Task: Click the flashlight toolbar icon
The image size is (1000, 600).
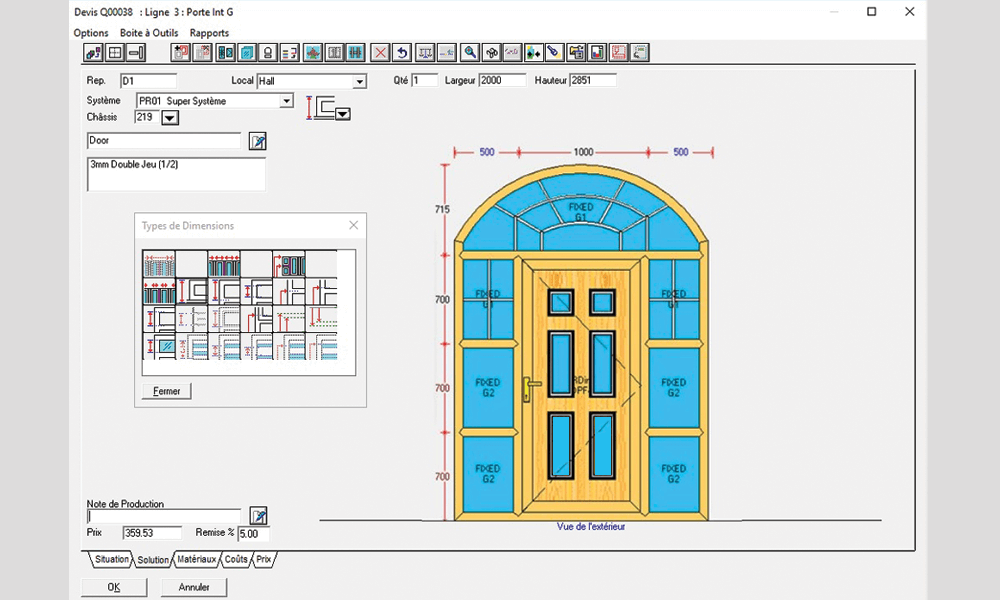Action: tap(555, 52)
